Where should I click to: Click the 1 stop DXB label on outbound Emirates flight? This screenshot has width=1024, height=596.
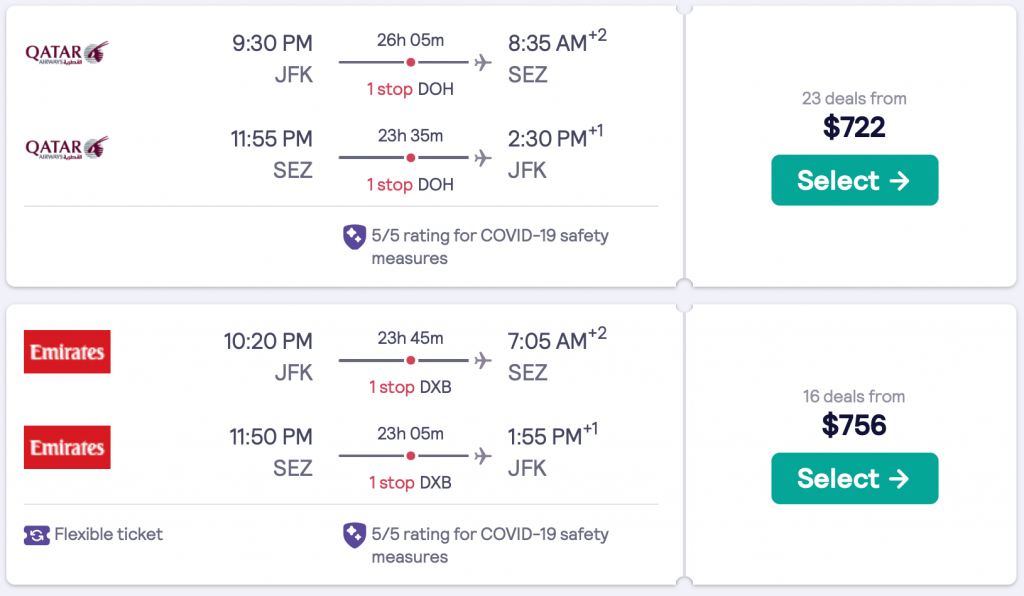pos(410,387)
